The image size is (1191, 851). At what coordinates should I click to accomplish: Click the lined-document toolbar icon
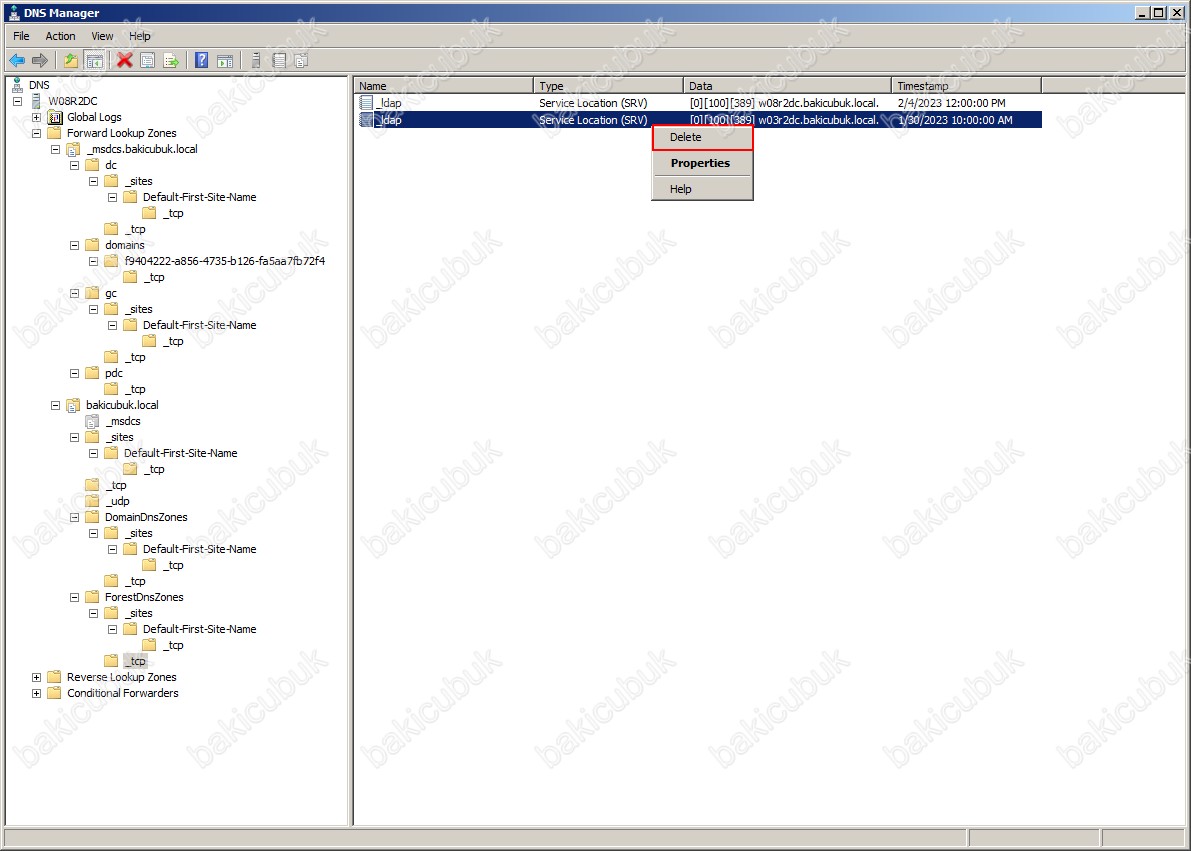pos(279,60)
